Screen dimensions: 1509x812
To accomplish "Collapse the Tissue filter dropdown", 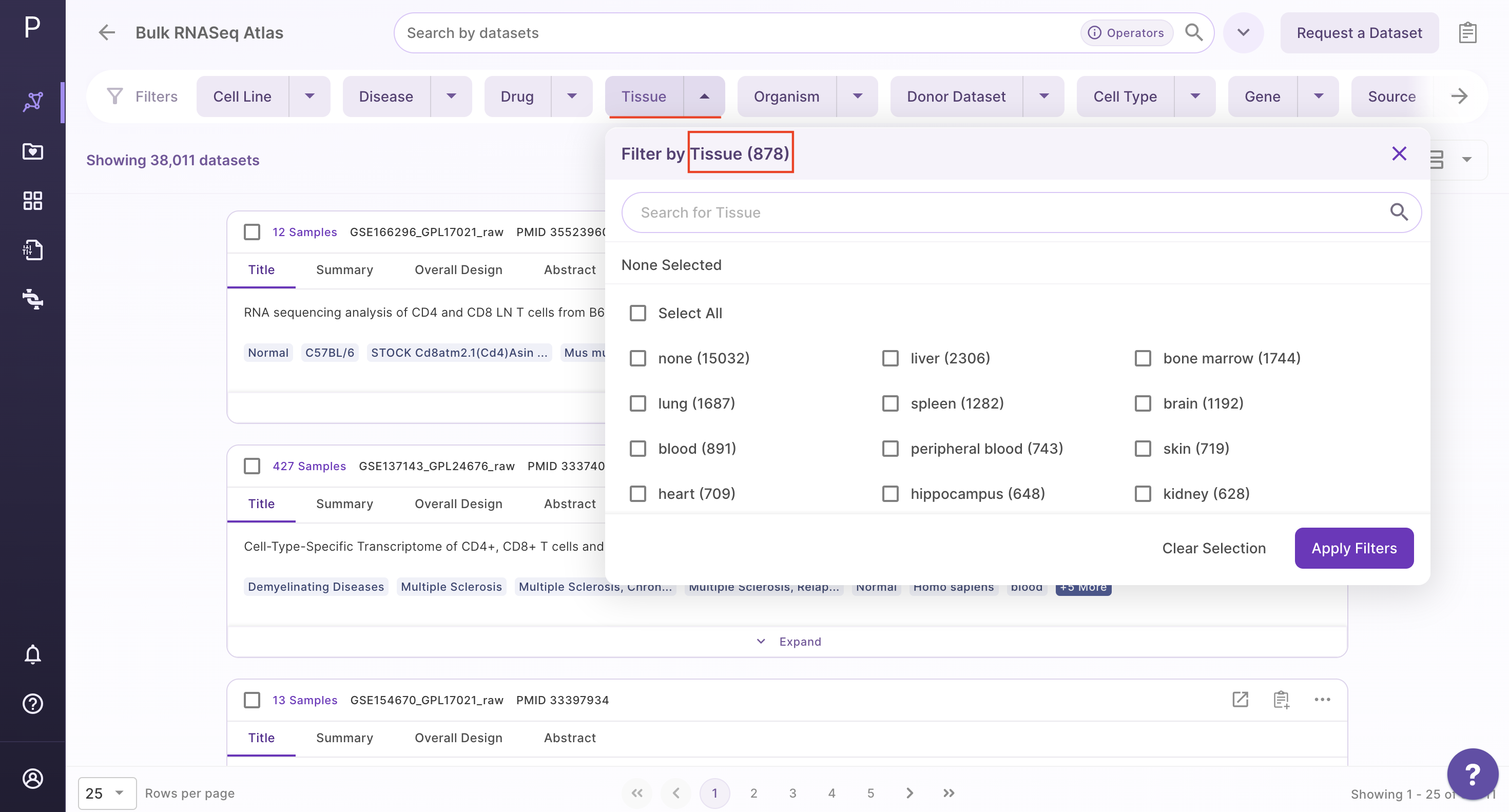I will click(704, 96).
